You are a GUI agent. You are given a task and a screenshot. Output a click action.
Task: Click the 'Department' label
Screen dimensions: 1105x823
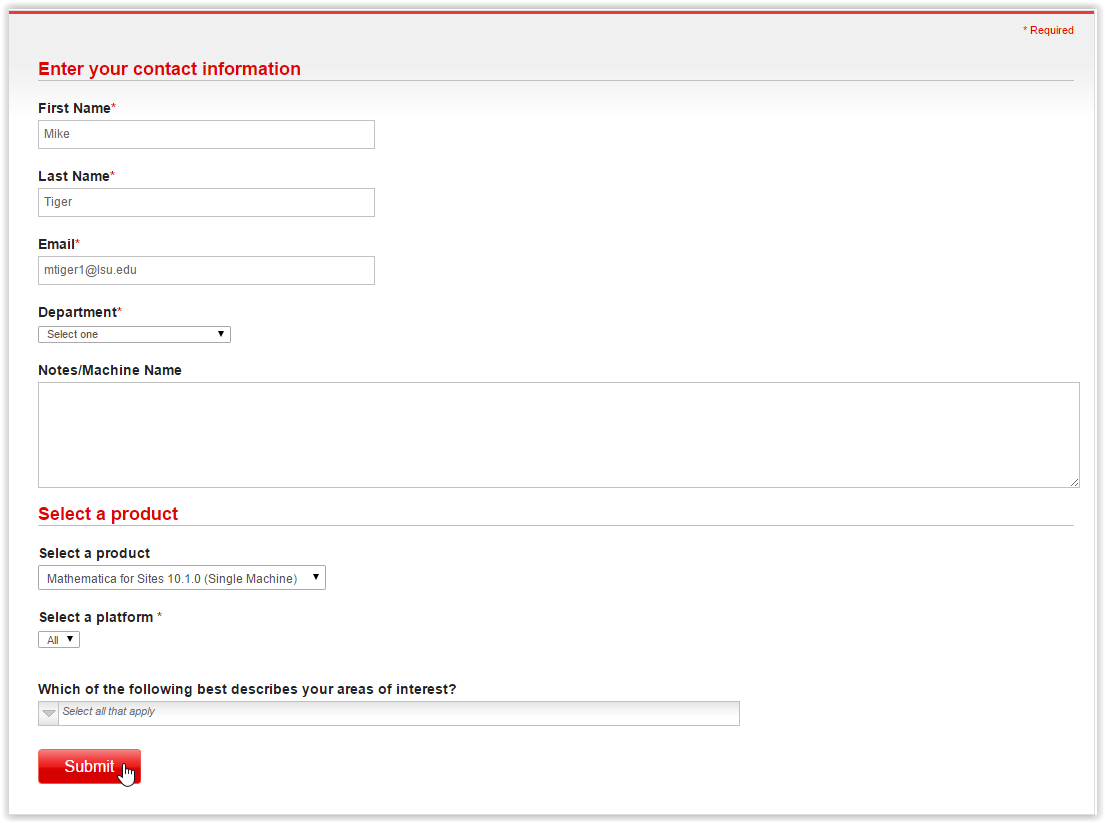(80, 312)
